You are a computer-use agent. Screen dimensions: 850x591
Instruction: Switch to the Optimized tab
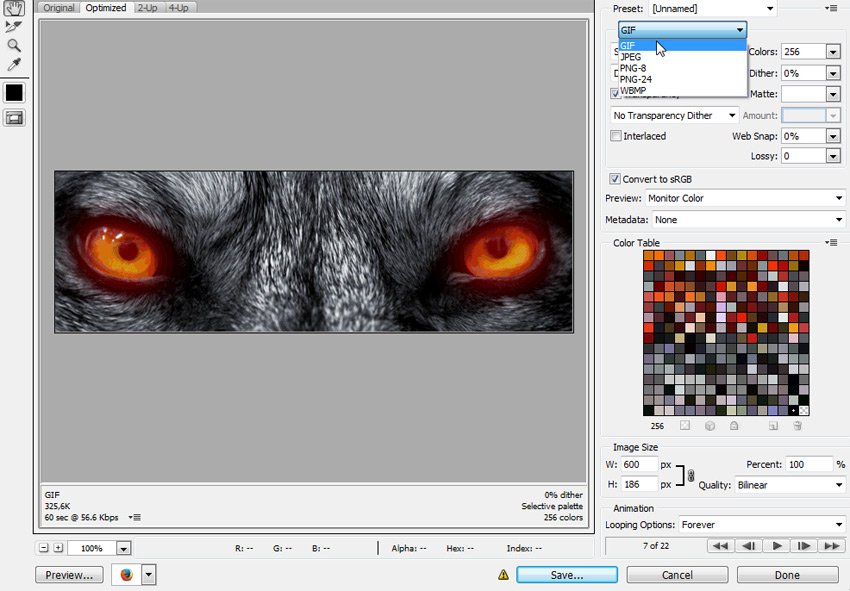(x=106, y=8)
